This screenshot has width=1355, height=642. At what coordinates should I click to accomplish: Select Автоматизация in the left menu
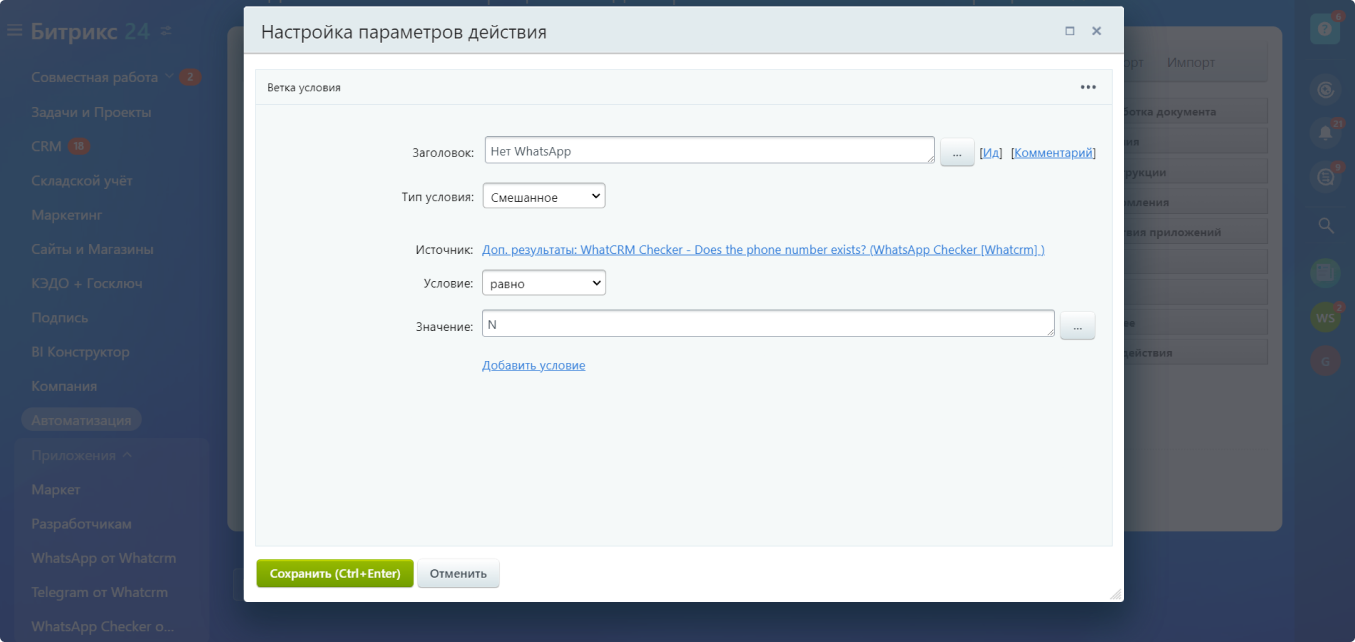81,420
